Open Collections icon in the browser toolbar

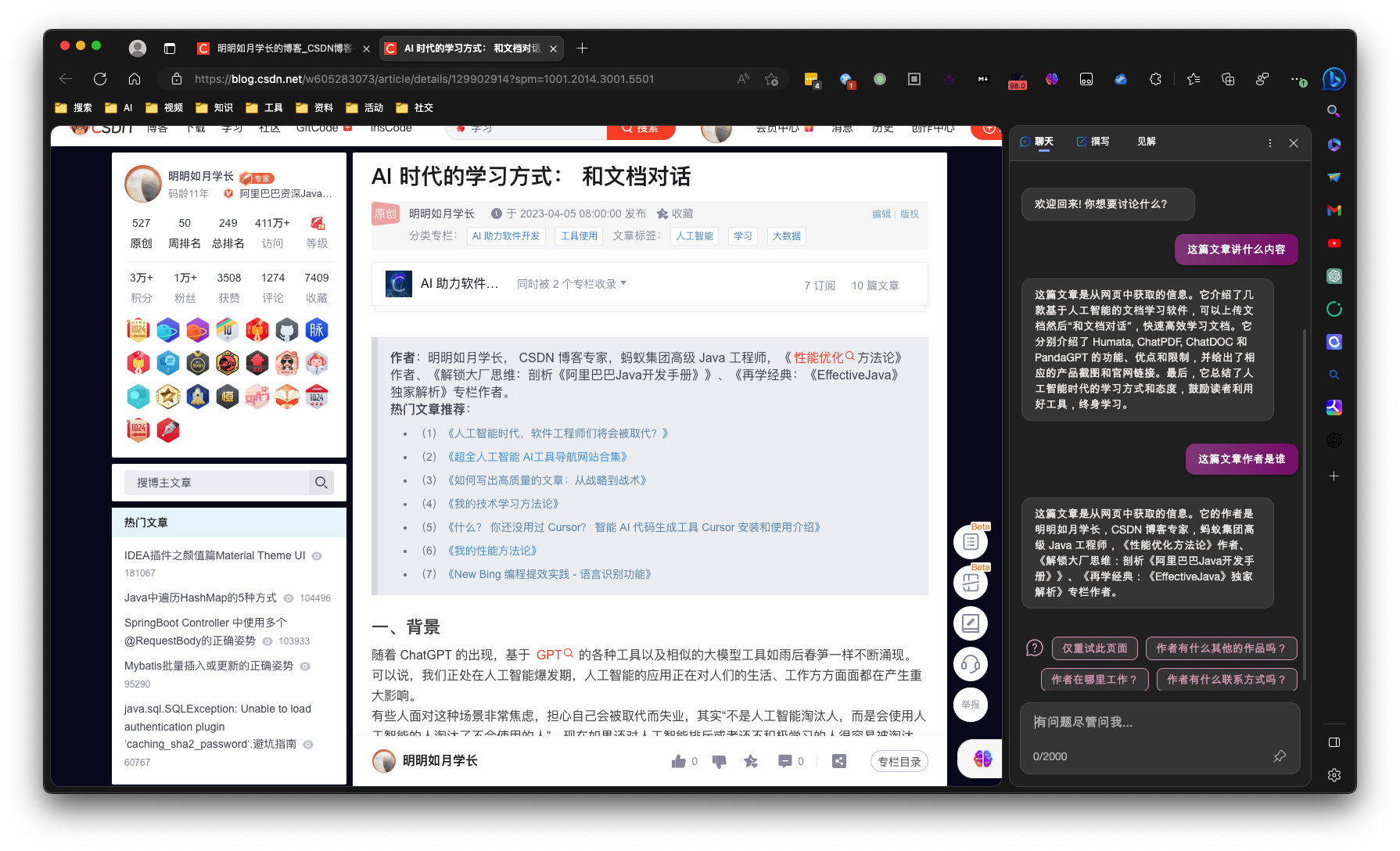point(1228,79)
